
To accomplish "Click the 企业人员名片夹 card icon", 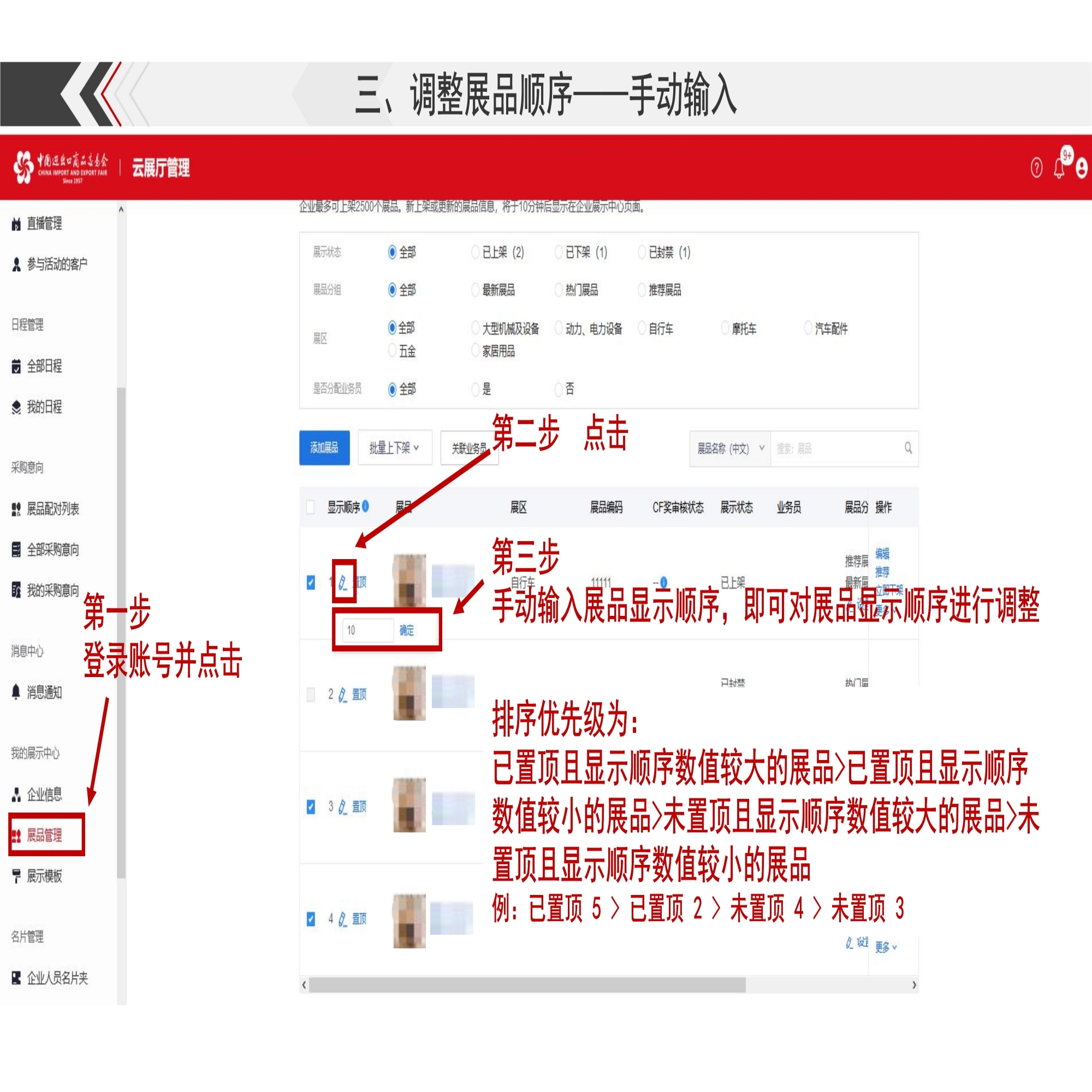I will click(16, 978).
